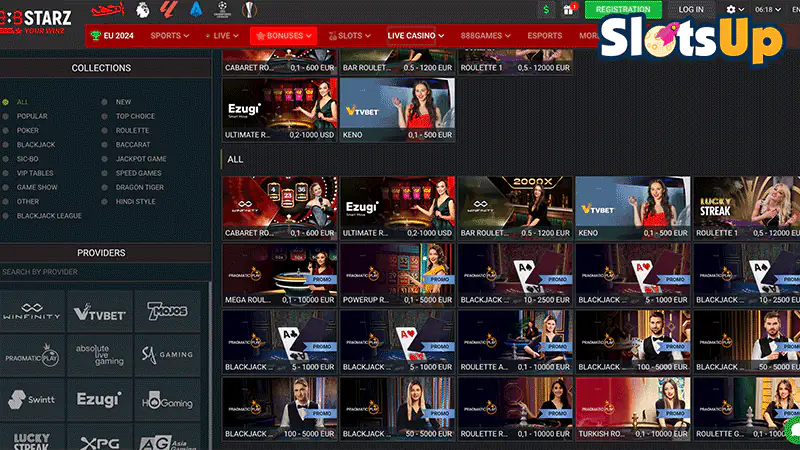
Task: Expand the 888Games dropdown menu
Action: point(485,36)
